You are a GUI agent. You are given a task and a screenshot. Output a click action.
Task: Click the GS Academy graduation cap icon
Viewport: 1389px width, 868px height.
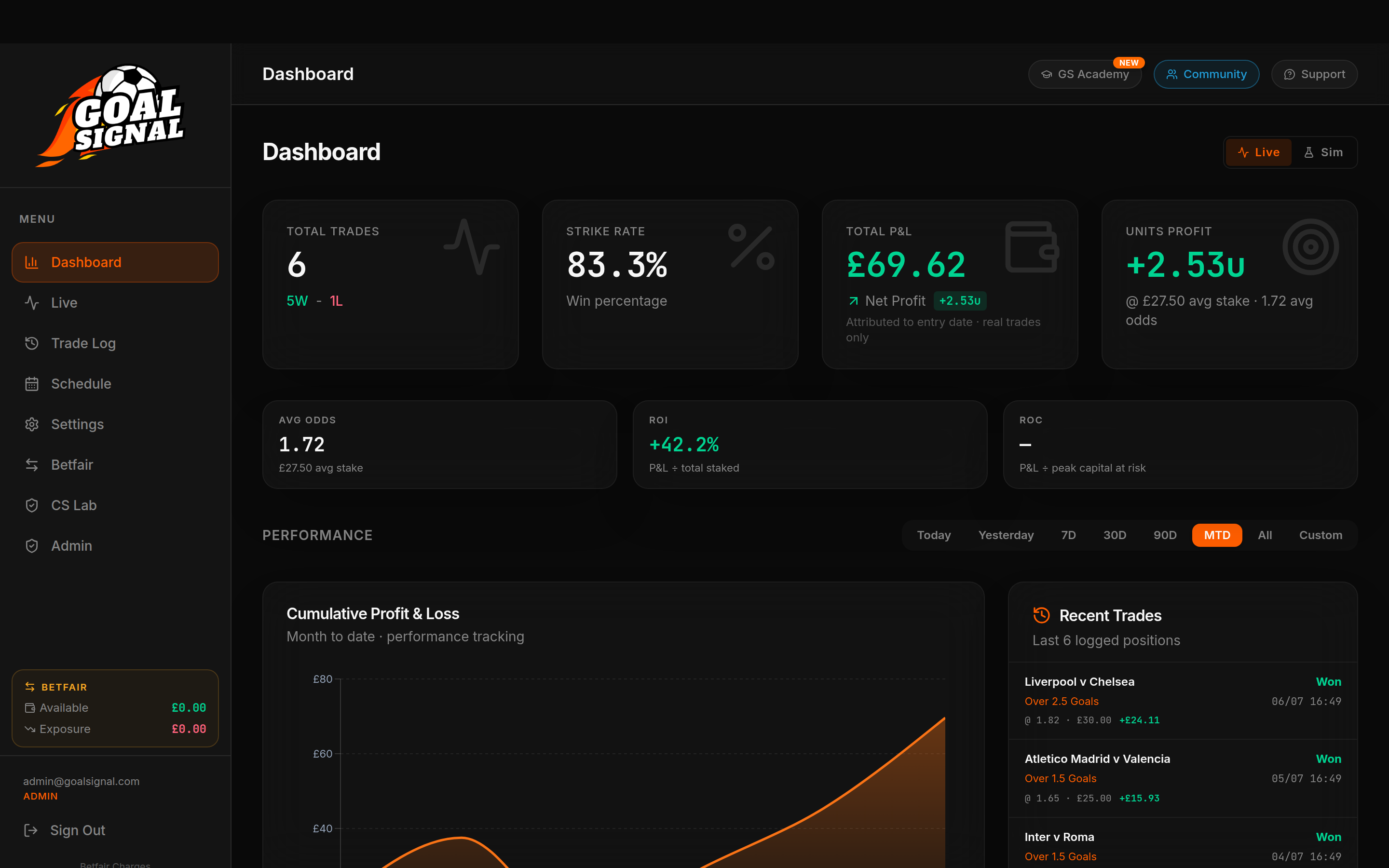point(1047,74)
